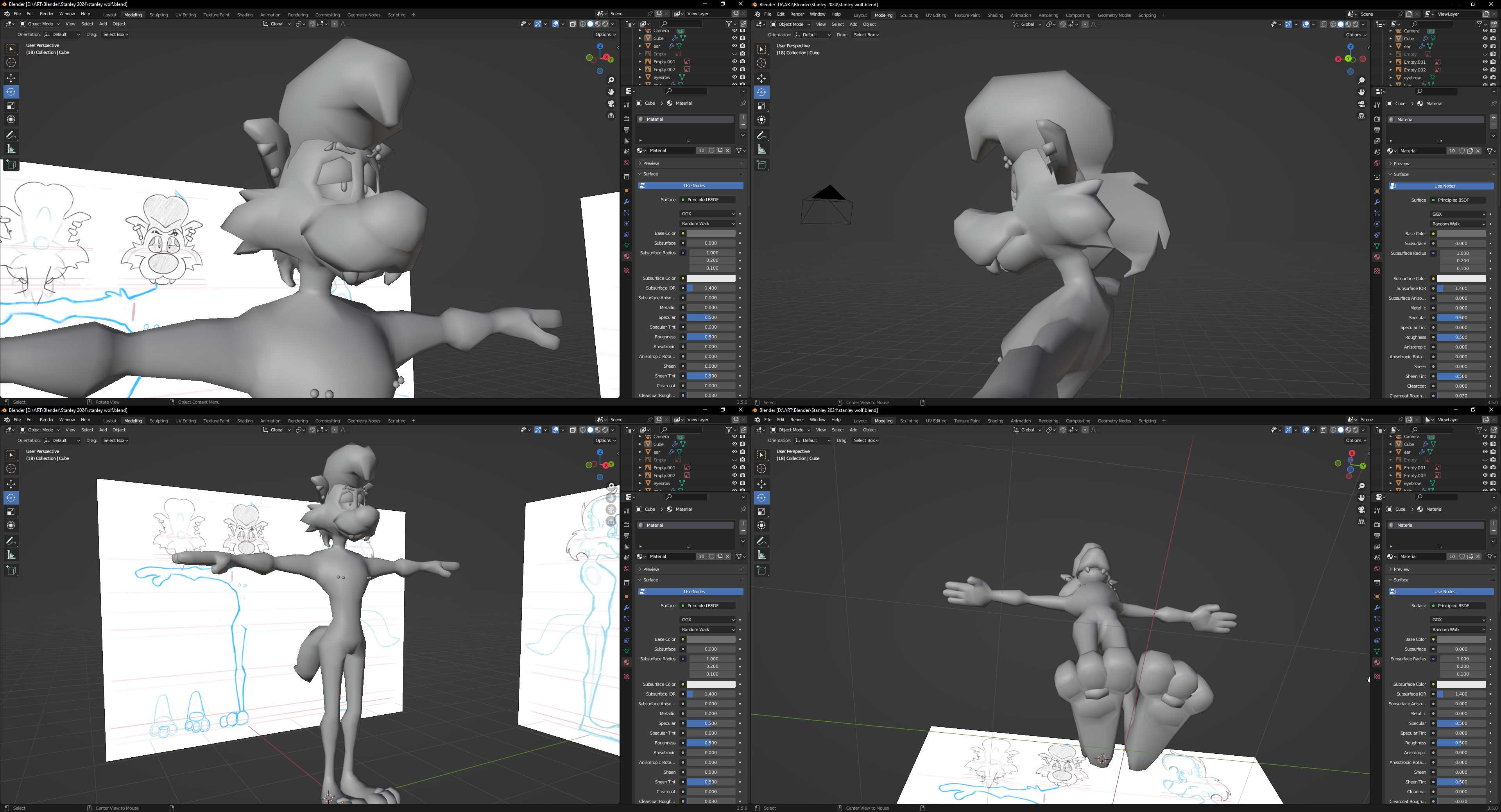Click Roughness slider in top-right properties
Image resolution: width=1501 pixels, height=812 pixels.
point(1461,337)
